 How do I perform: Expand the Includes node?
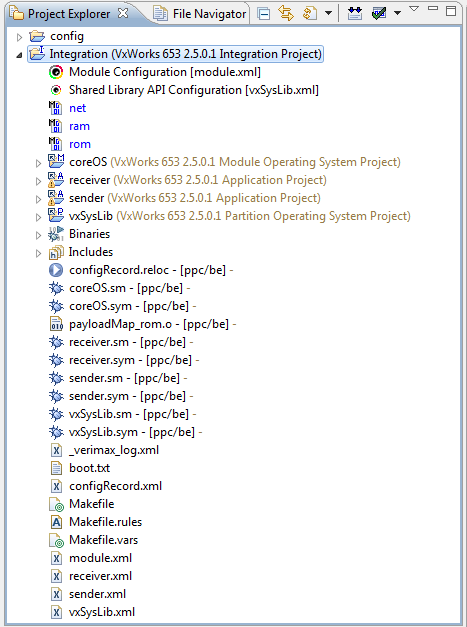pyautogui.click(x=38, y=253)
